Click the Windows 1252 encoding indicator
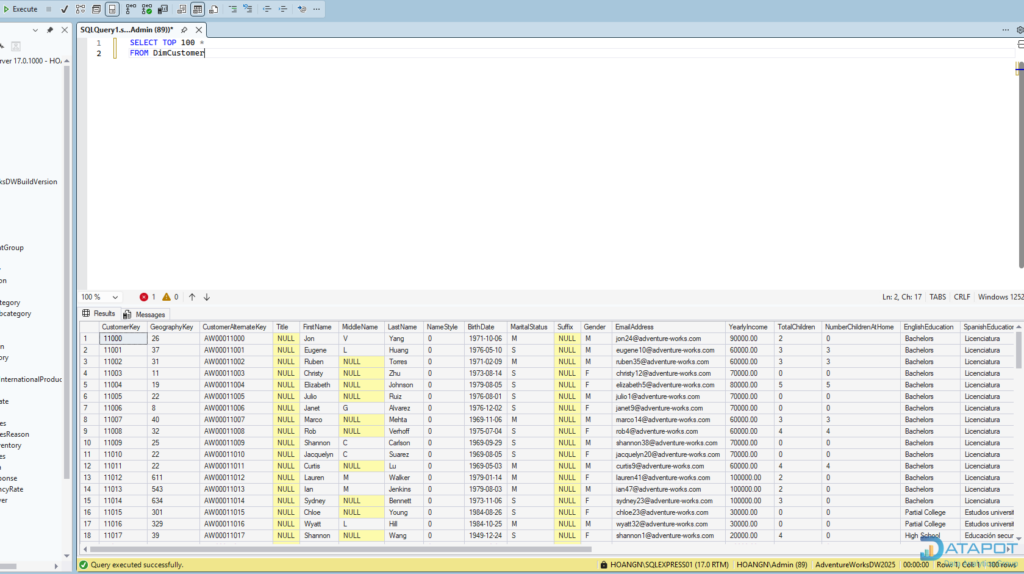1024x574 pixels. [1000, 297]
